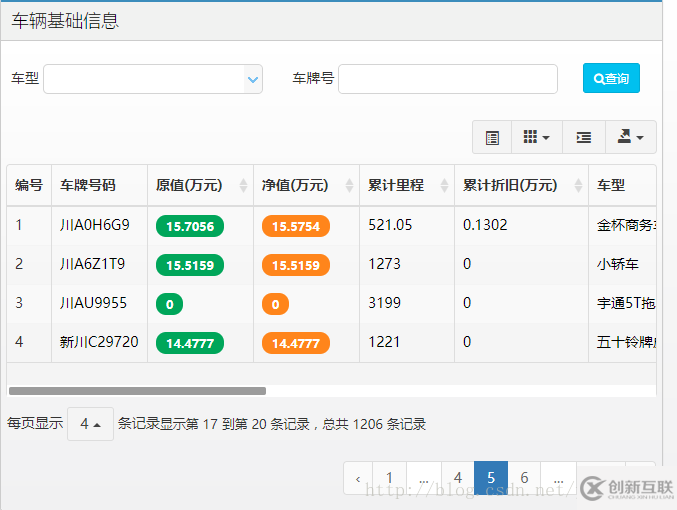
Task: Click green badge 15.5159
Action: [x=190, y=265]
